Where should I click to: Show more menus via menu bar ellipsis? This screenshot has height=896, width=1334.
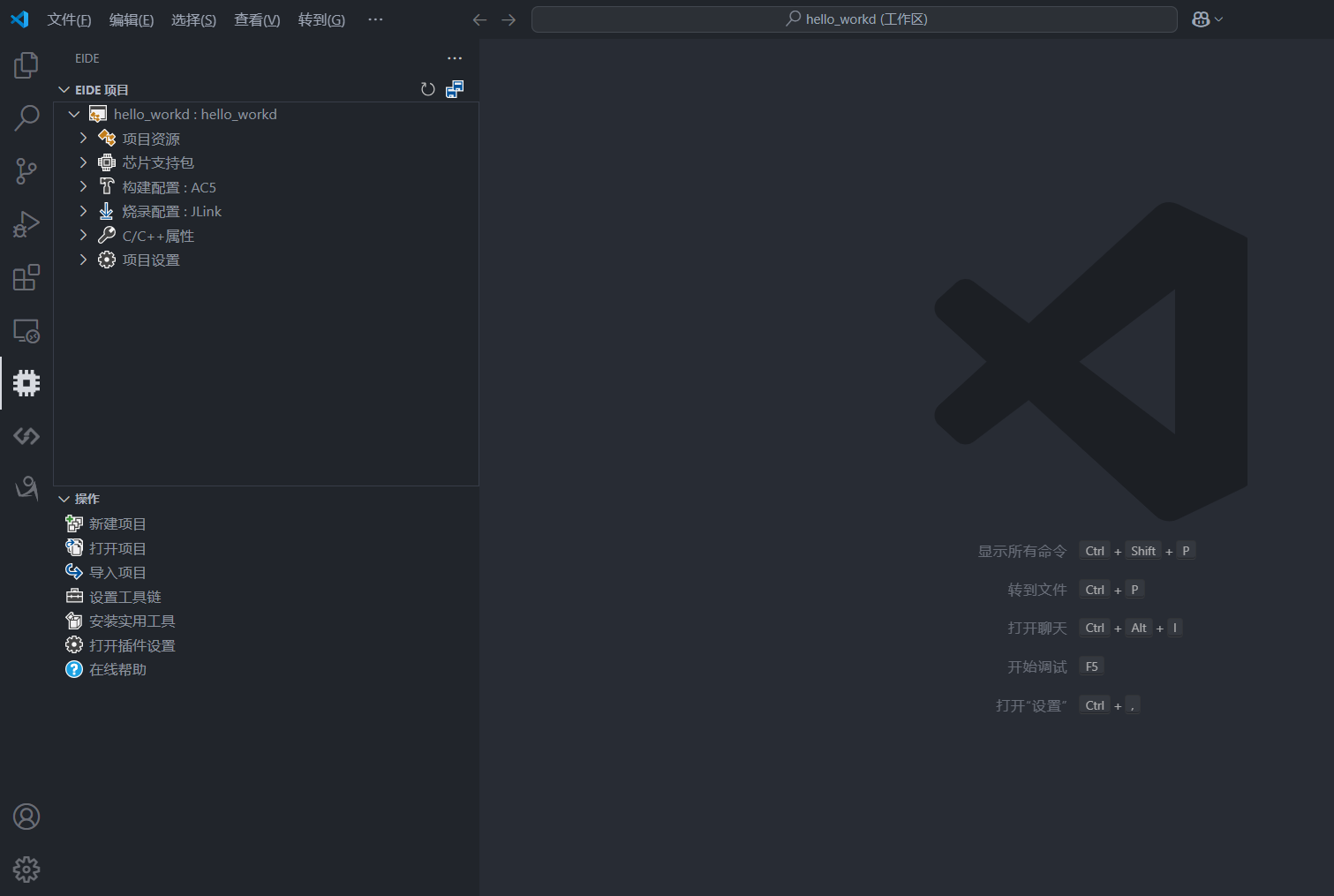[x=375, y=19]
